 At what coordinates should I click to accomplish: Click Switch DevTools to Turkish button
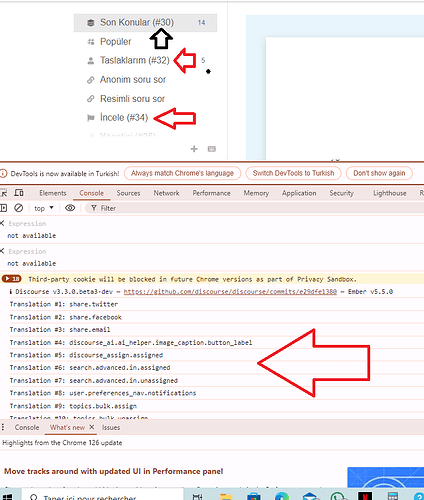click(x=293, y=173)
